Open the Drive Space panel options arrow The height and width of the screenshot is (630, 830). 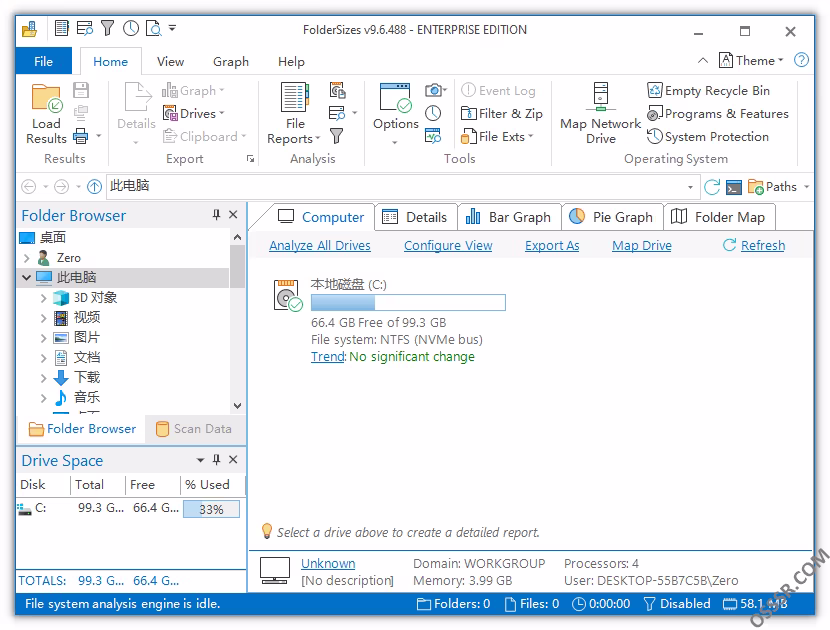[x=200, y=460]
